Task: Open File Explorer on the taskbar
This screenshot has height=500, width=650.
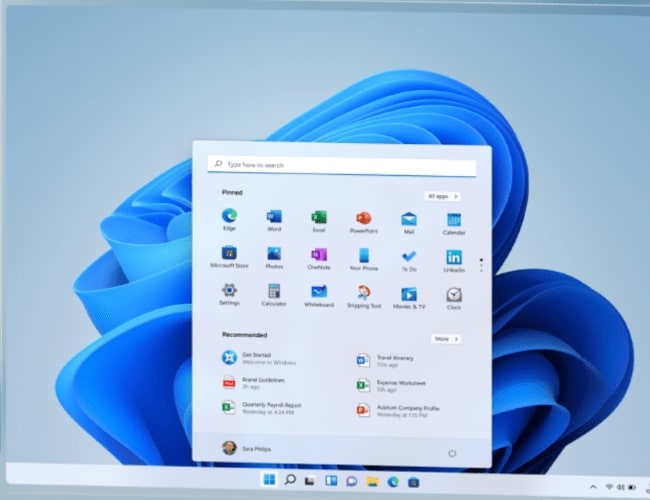Action: (372, 481)
